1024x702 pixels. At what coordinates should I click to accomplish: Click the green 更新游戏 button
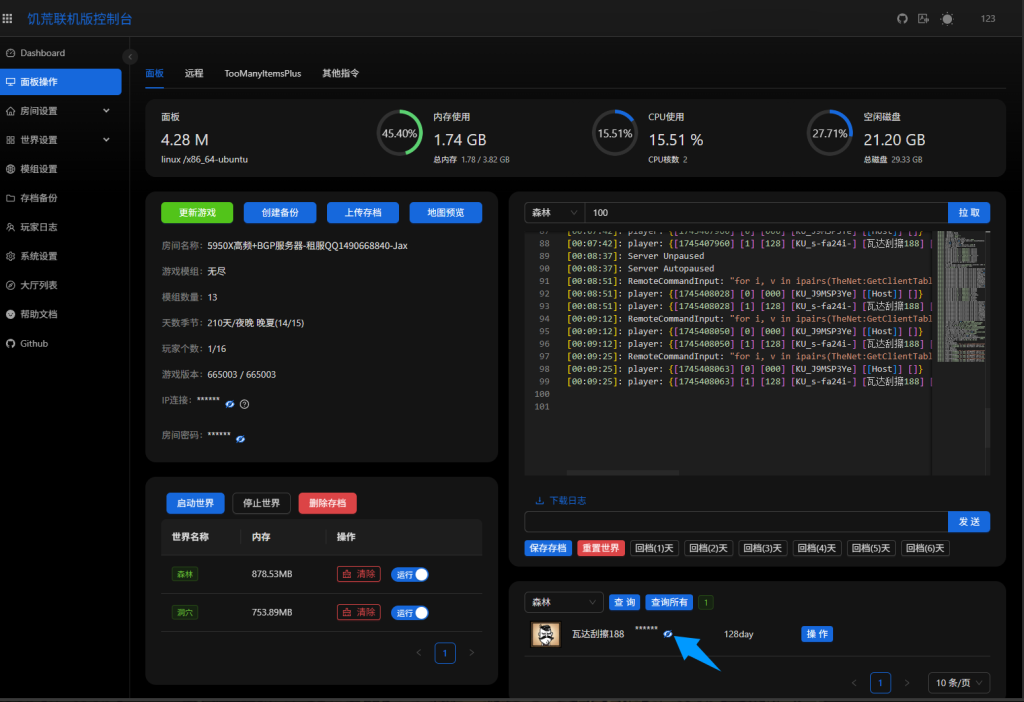197,213
